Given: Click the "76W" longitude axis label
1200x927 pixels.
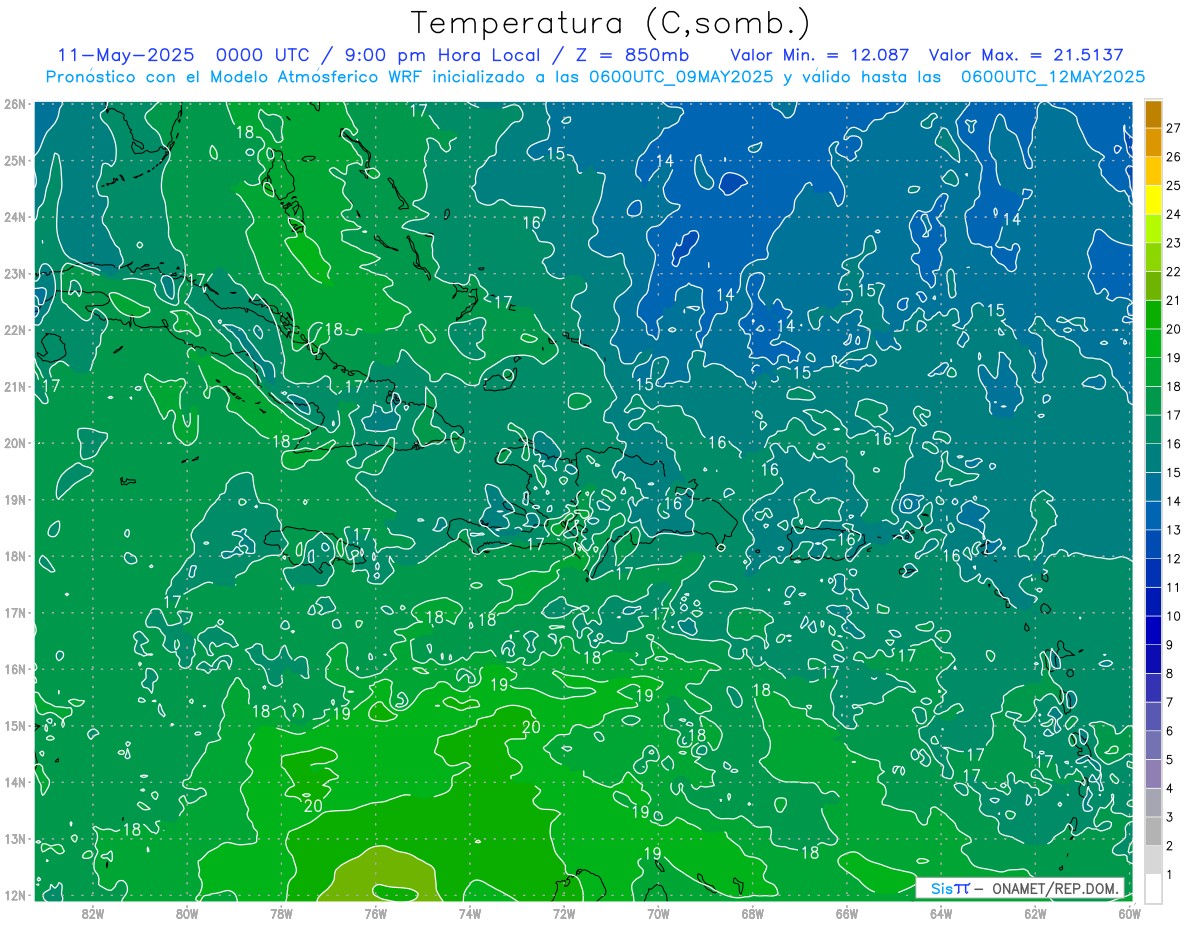Looking at the screenshot, I should pyautogui.click(x=376, y=913).
